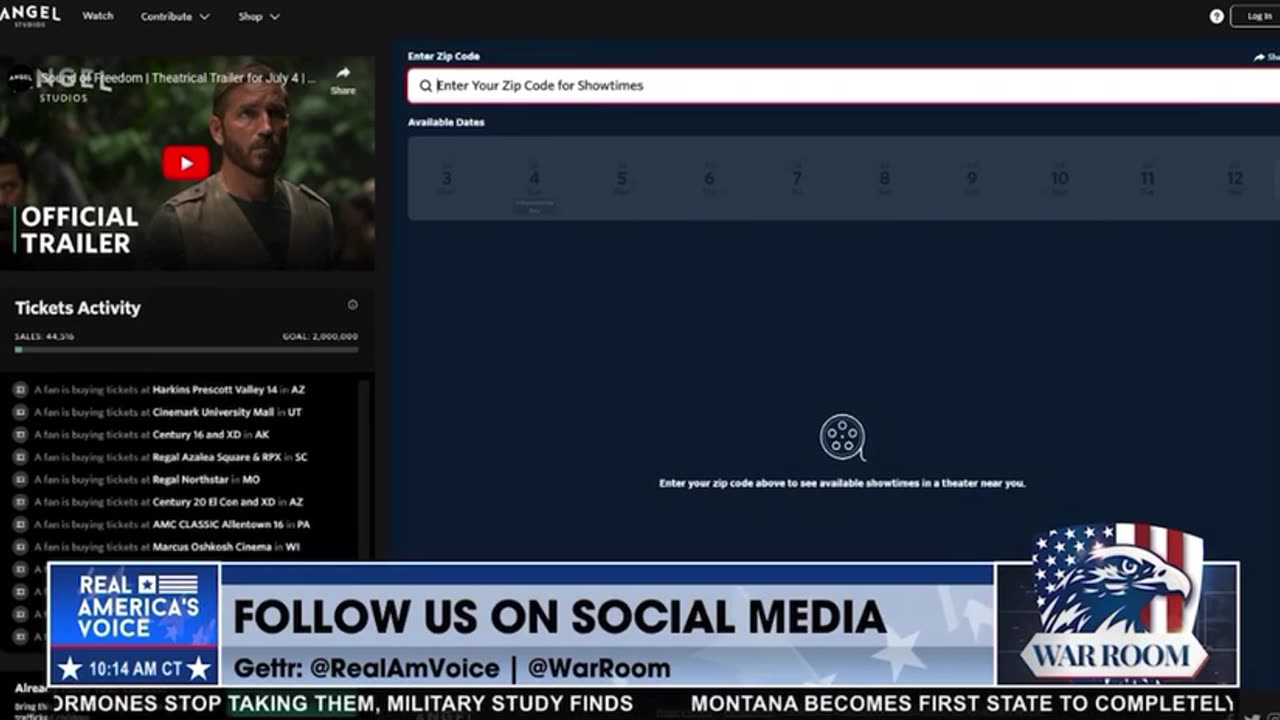Viewport: 1280px width, 720px height.
Task: Click the "Enter your zip code above" showtimes message
Action: 842,483
